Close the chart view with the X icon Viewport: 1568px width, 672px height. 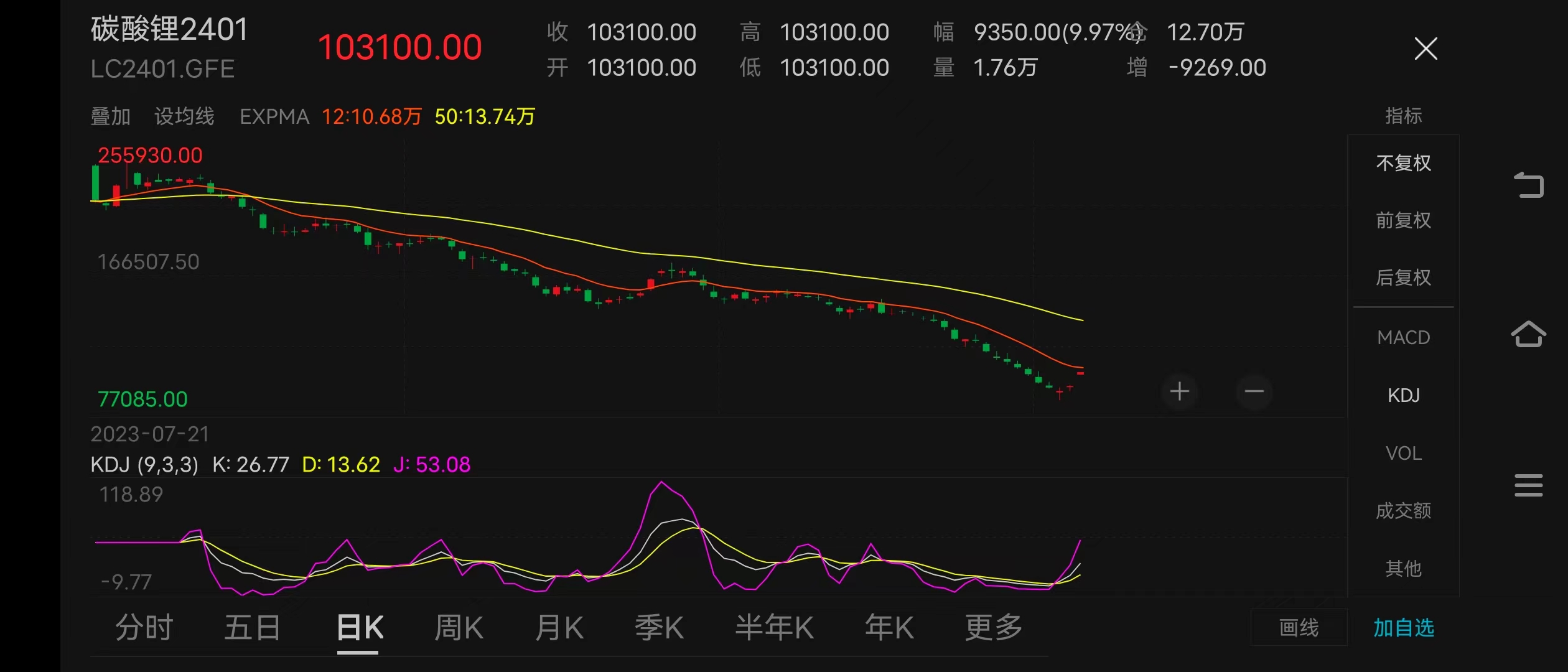click(x=1426, y=49)
